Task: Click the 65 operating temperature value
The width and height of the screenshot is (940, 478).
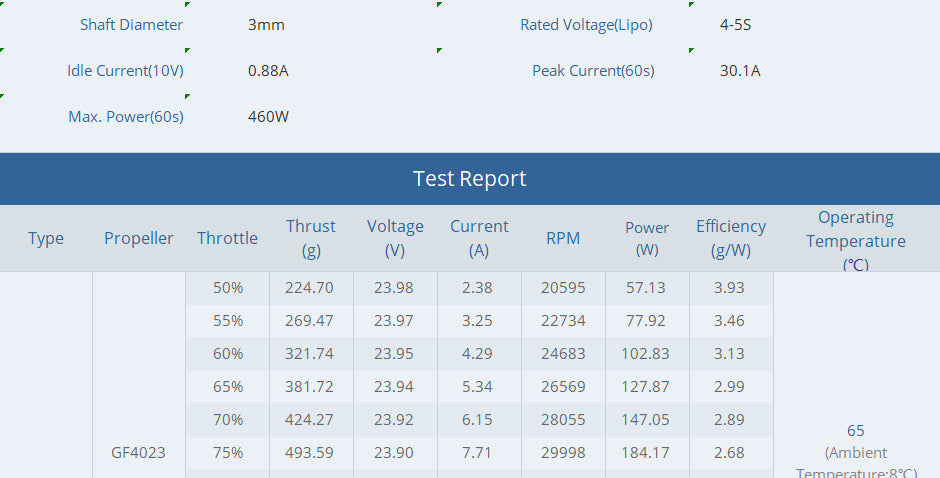Action: coord(856,430)
